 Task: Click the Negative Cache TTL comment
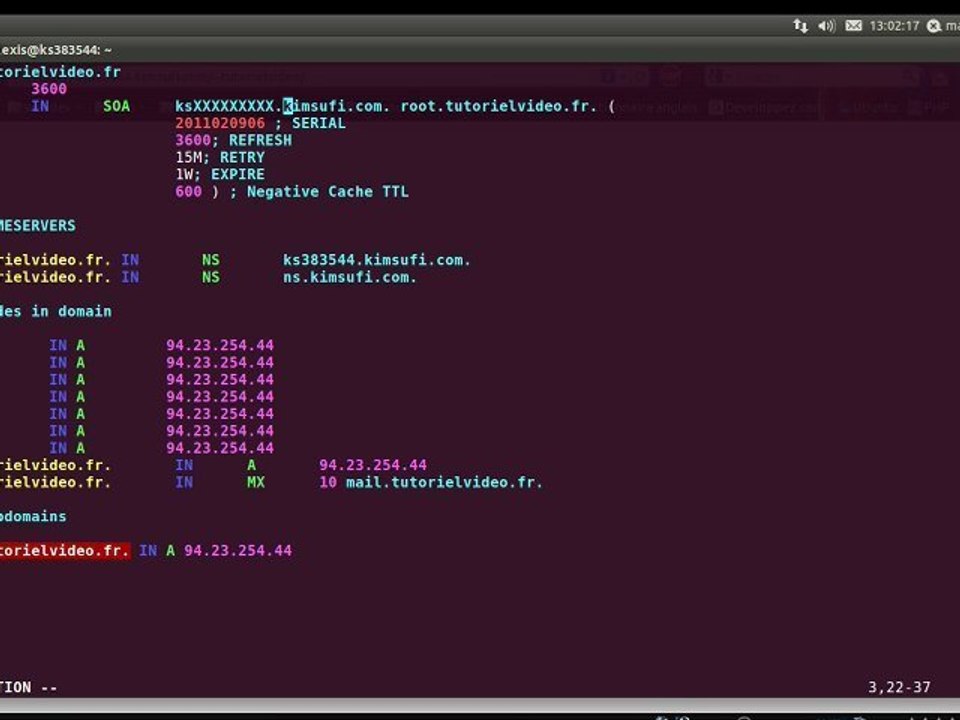(328, 192)
